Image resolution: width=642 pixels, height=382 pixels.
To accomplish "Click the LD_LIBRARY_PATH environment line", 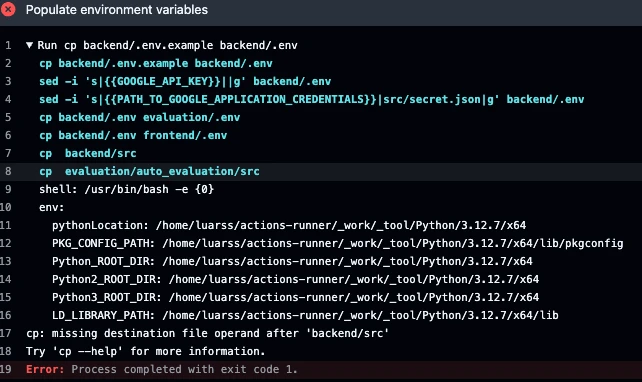I will coord(305,315).
